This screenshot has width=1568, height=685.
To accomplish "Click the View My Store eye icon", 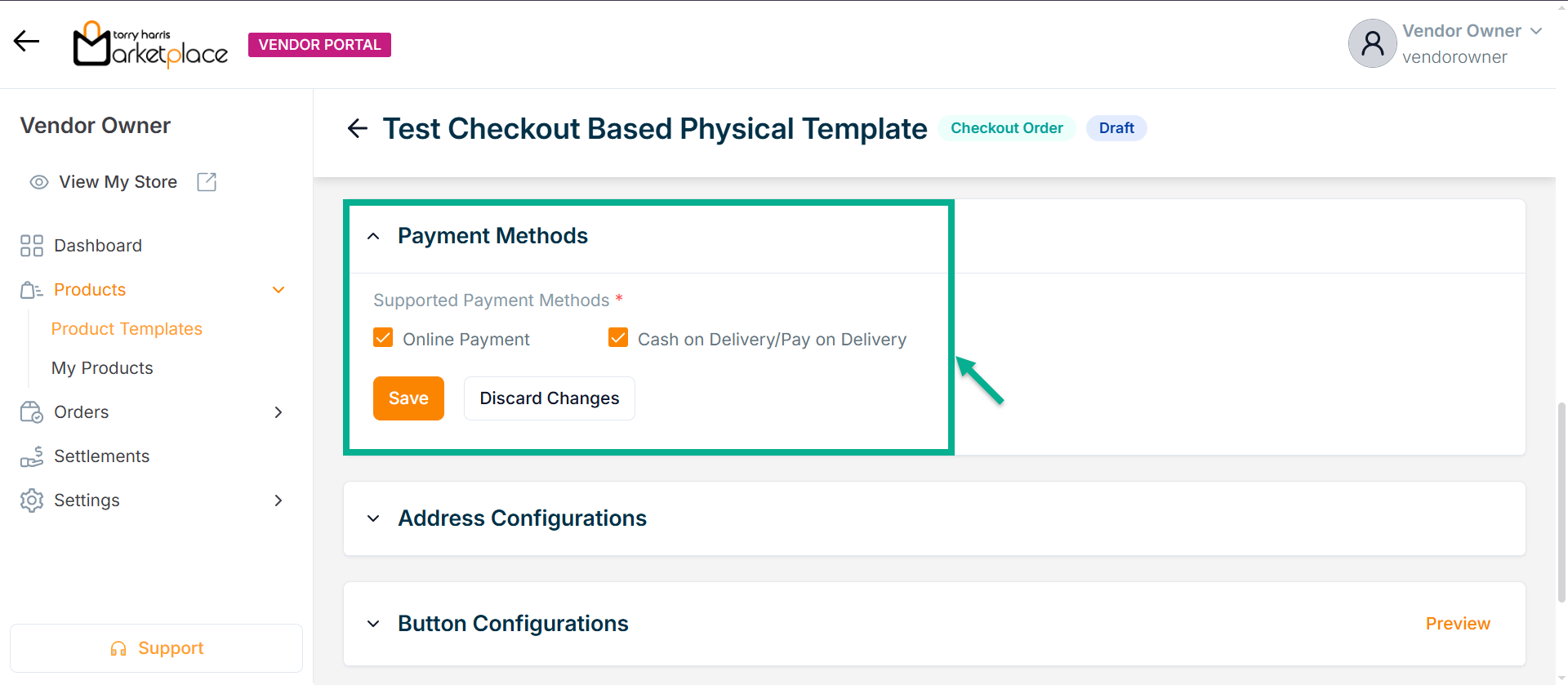I will pos(39,182).
